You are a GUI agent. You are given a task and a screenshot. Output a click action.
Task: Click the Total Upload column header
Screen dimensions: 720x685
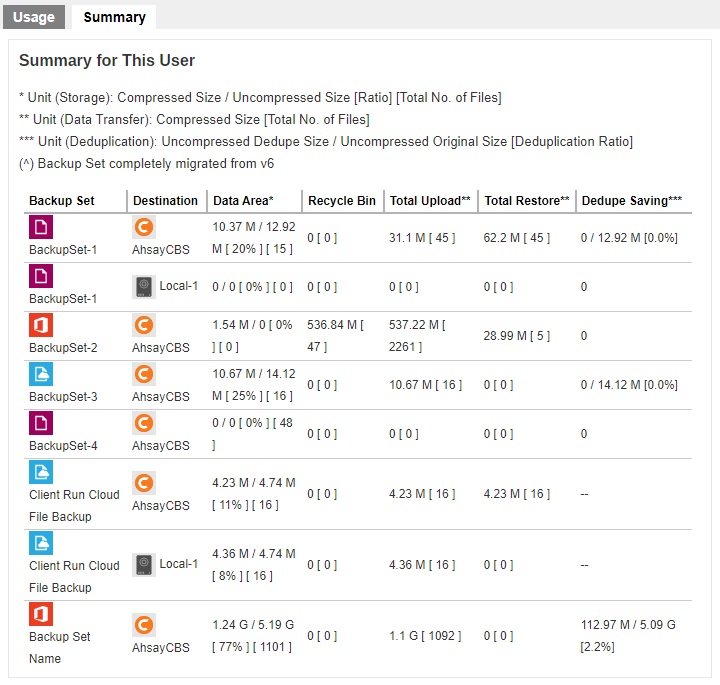pyautogui.click(x=430, y=201)
